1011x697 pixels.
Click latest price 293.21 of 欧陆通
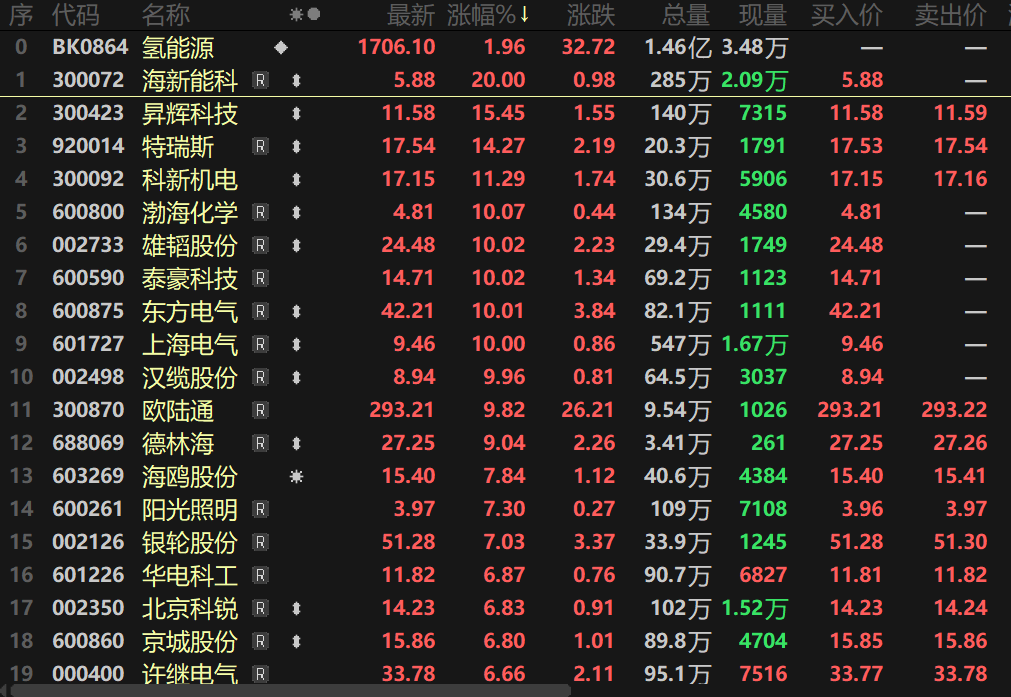pos(402,410)
